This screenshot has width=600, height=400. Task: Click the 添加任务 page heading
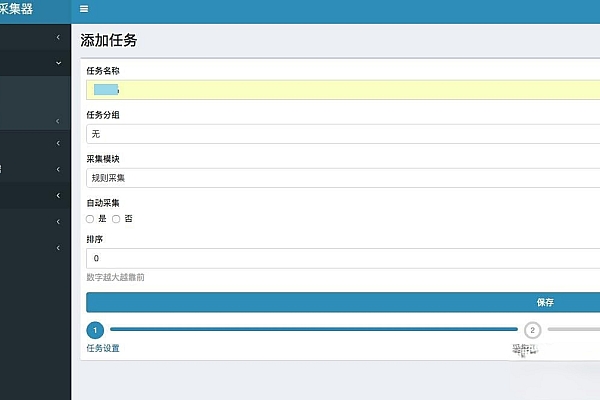pos(109,40)
